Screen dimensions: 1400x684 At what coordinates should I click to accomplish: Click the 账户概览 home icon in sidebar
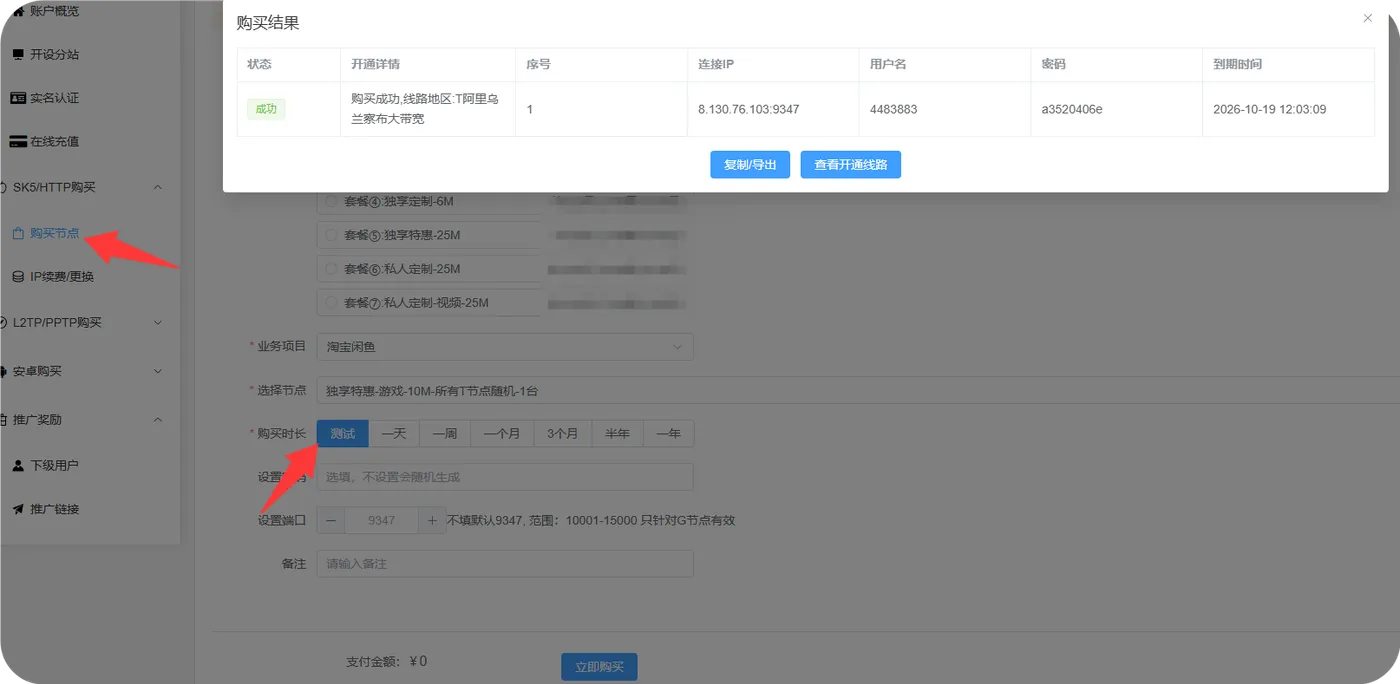(x=17, y=10)
